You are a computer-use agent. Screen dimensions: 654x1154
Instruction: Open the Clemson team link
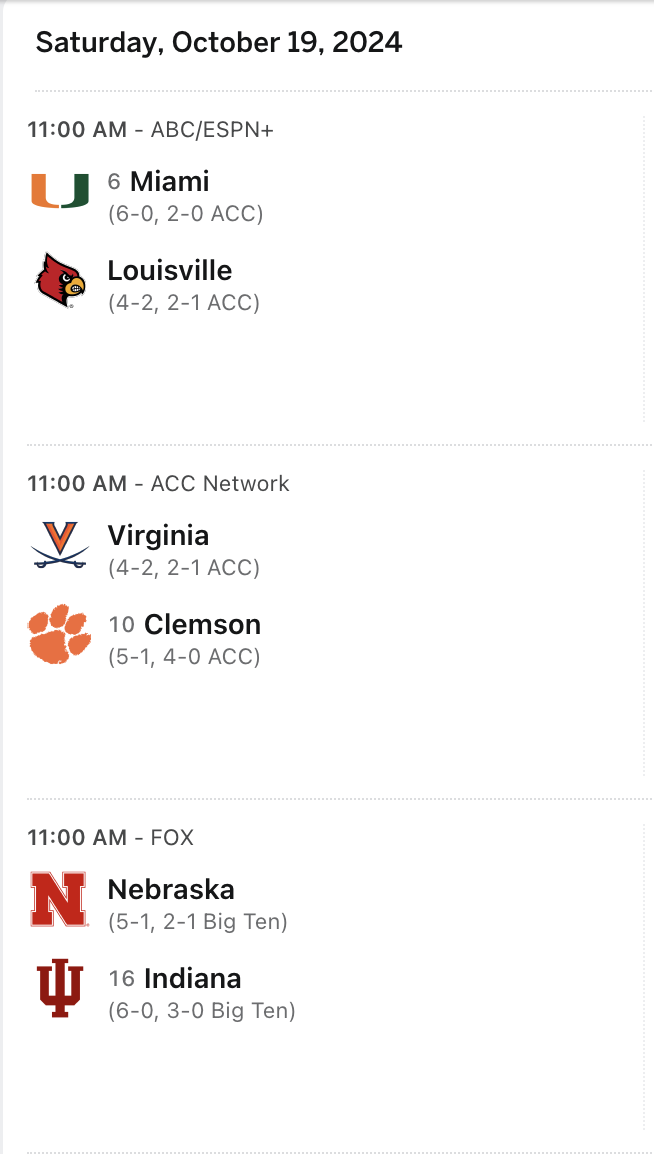click(x=202, y=624)
